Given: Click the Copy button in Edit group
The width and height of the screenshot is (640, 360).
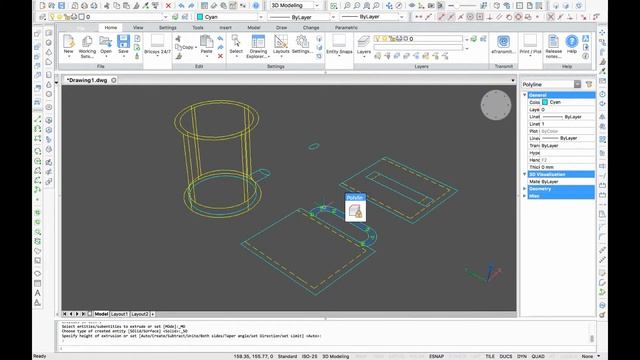Looking at the screenshot, I should point(185,47).
